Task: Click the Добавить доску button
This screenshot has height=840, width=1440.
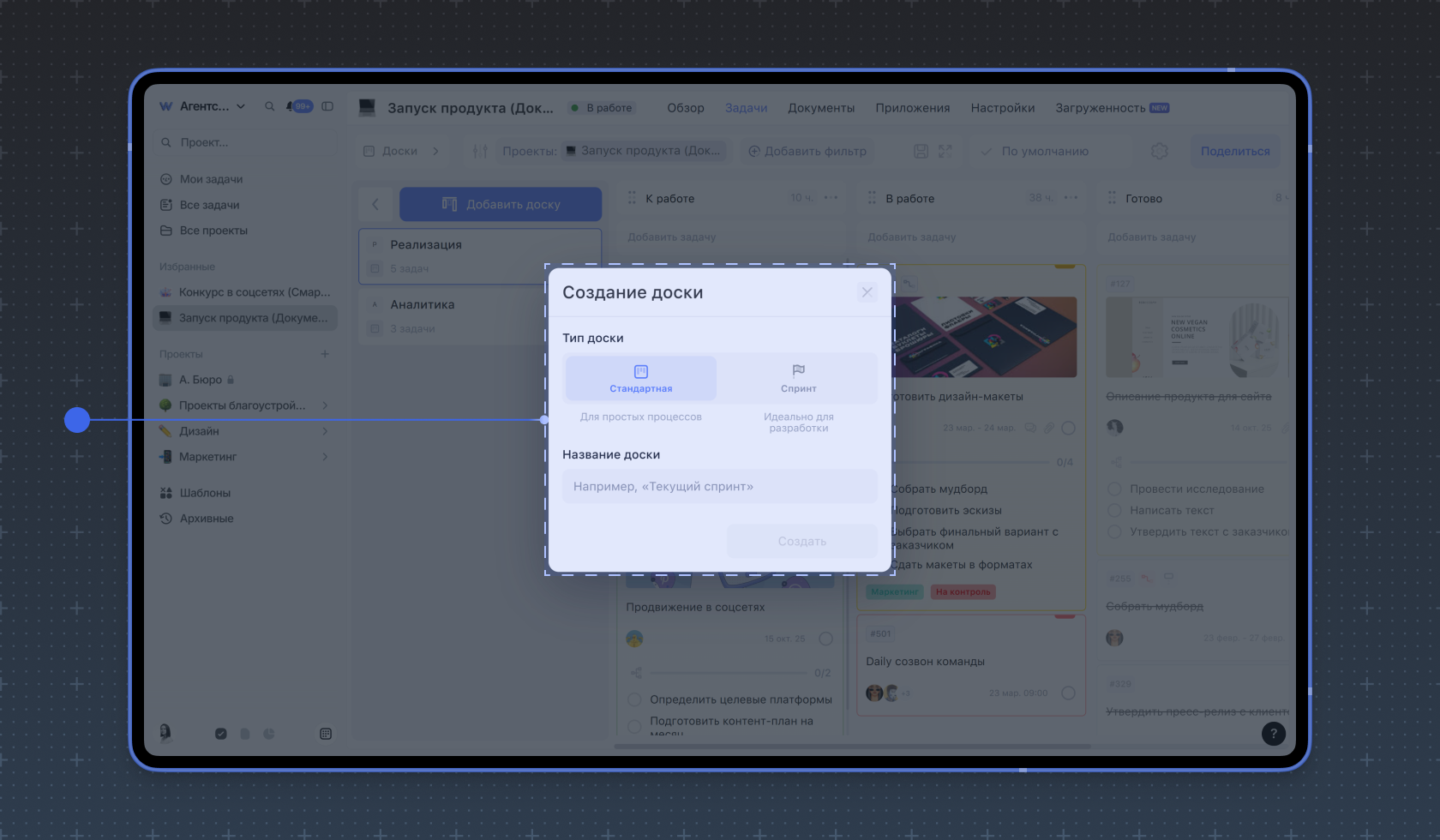Action: tap(501, 204)
